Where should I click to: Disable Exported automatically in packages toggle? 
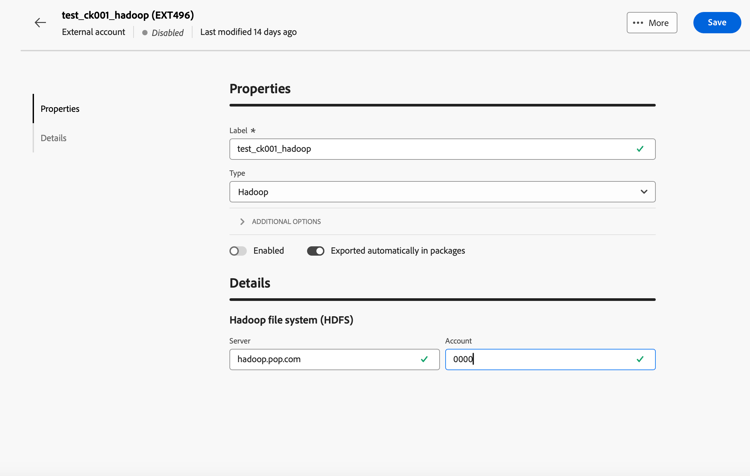pyautogui.click(x=316, y=251)
